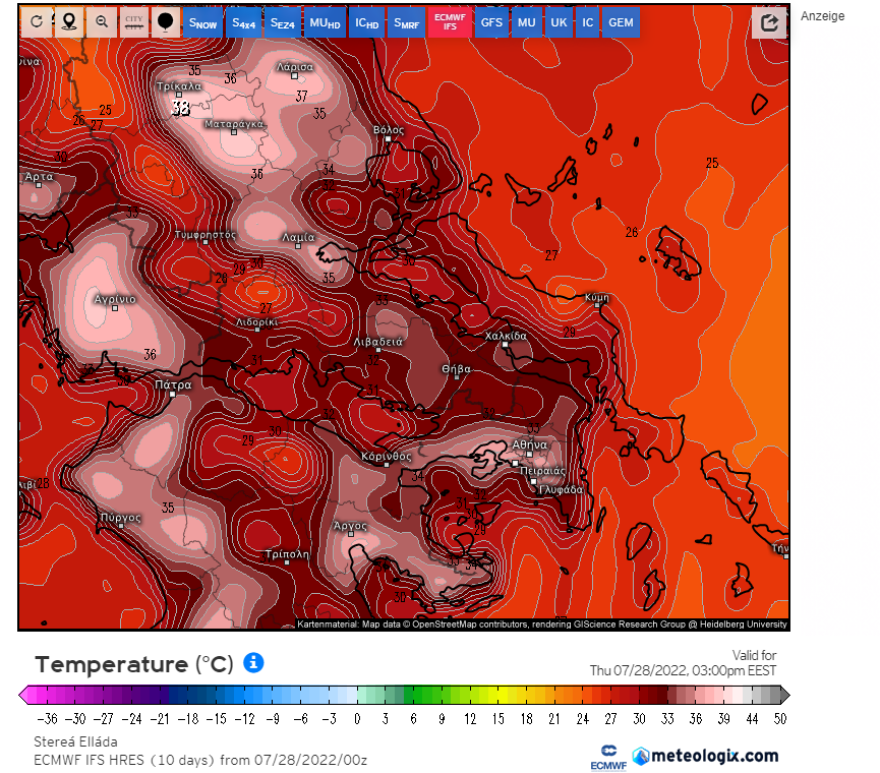Image resolution: width=880 pixels, height=773 pixels.
Task: Select the weather balloon sounding tool
Action: tap(165, 22)
